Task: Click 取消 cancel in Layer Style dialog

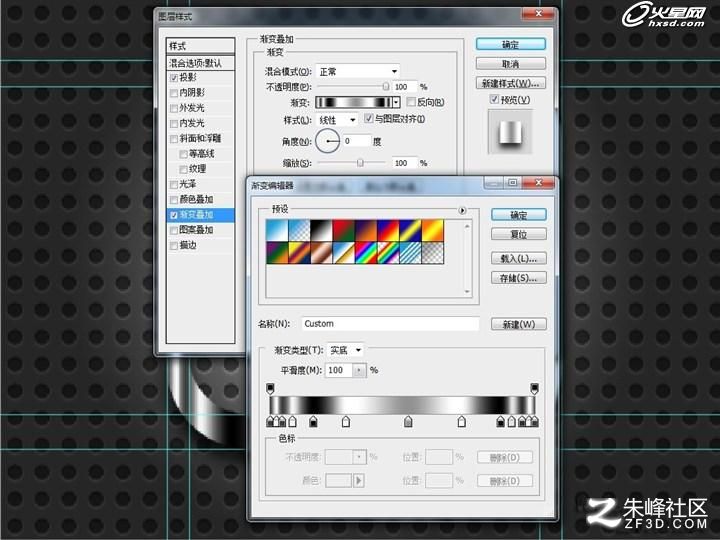Action: (x=511, y=64)
